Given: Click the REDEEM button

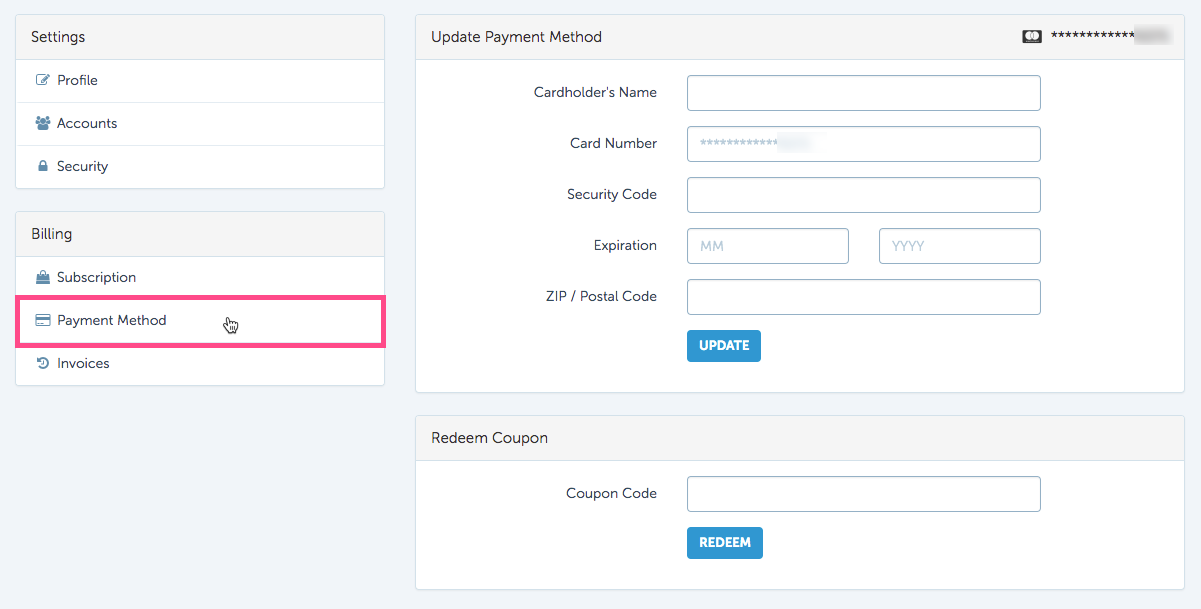Looking at the screenshot, I should 725,543.
